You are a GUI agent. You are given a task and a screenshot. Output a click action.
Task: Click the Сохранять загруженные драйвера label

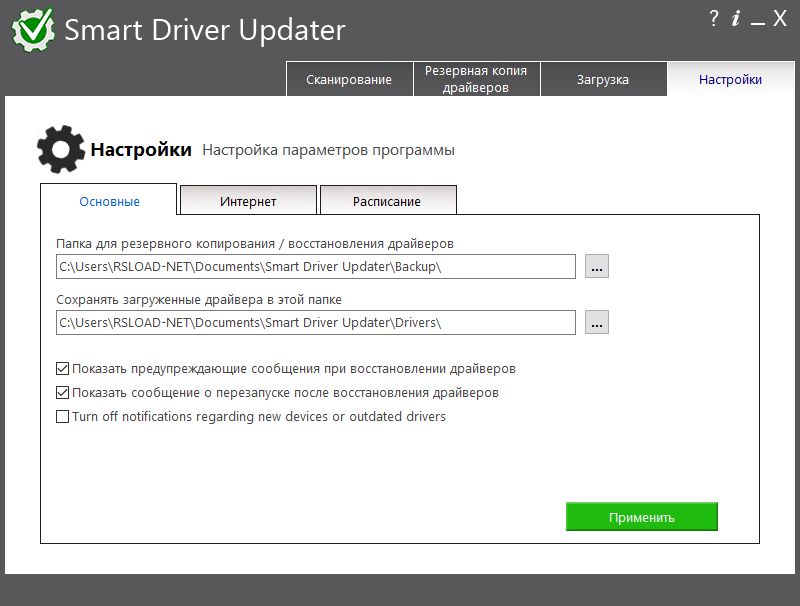point(199,299)
